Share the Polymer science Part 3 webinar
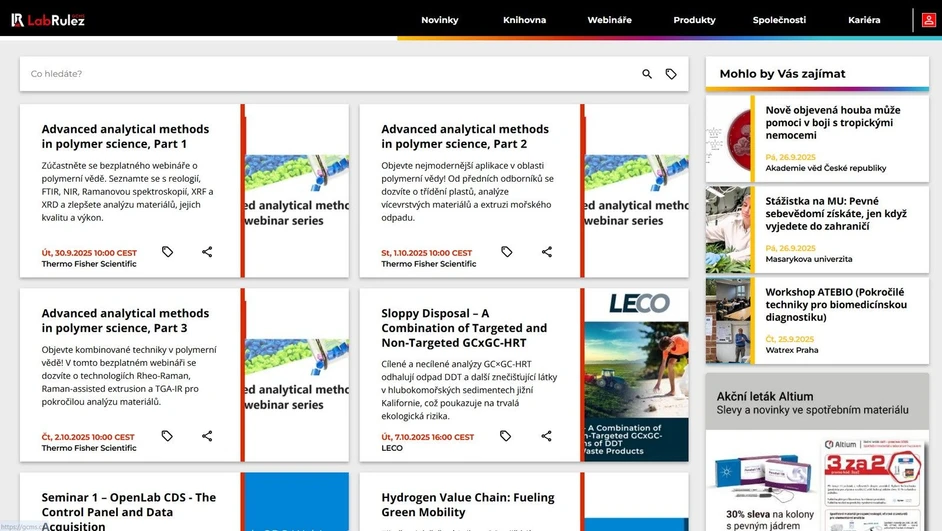942x531 pixels. click(207, 436)
